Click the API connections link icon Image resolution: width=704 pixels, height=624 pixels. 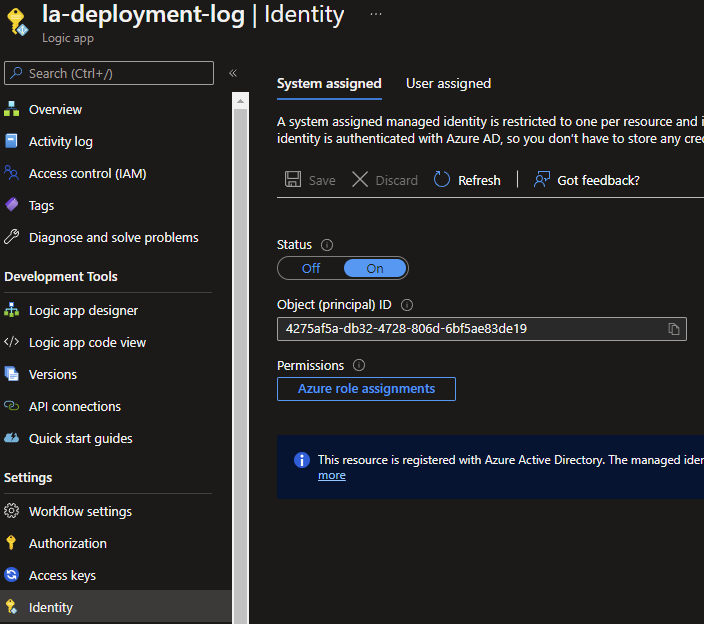[x=11, y=405]
